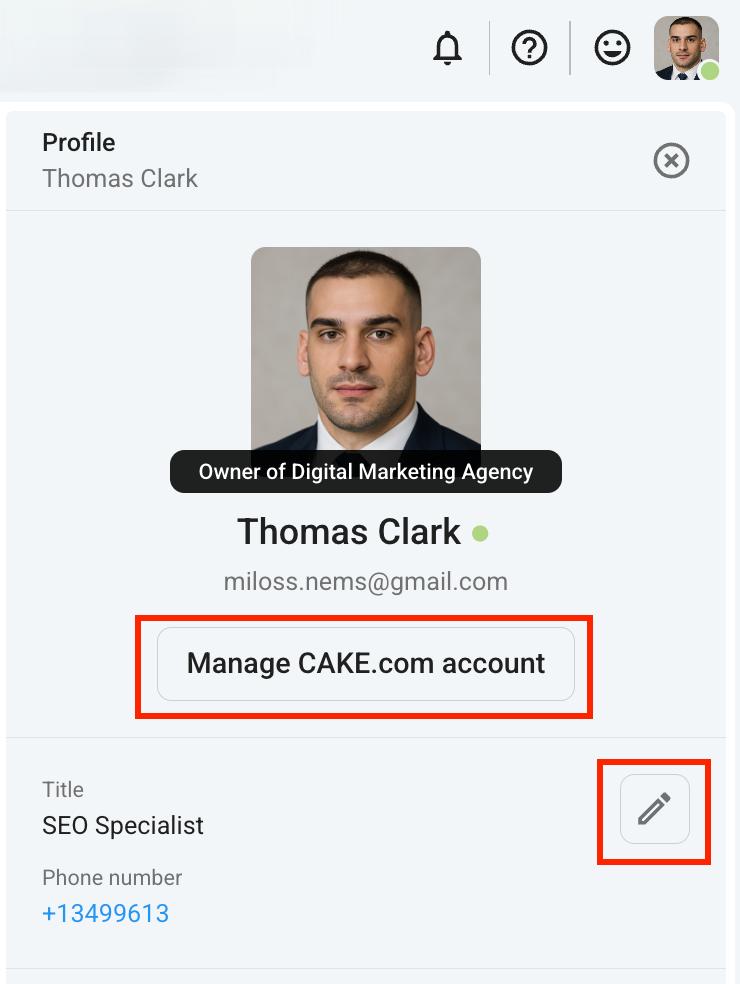Click the Phone number field label
This screenshot has width=740, height=984.
pyautogui.click(x=112, y=878)
